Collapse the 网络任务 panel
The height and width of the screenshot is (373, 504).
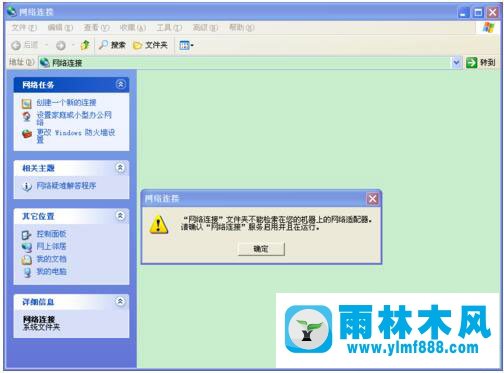[x=121, y=84]
